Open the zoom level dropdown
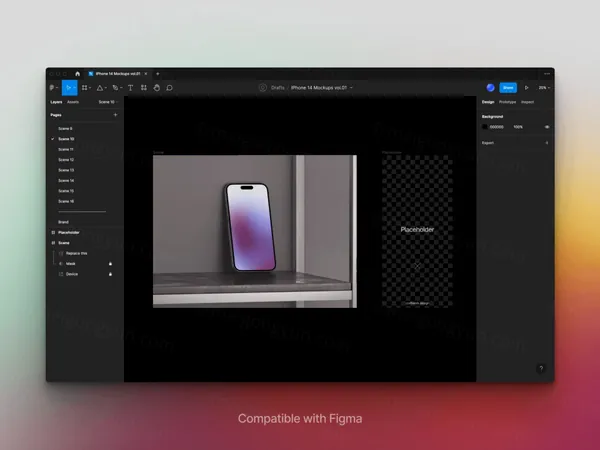600x450 pixels. click(545, 88)
